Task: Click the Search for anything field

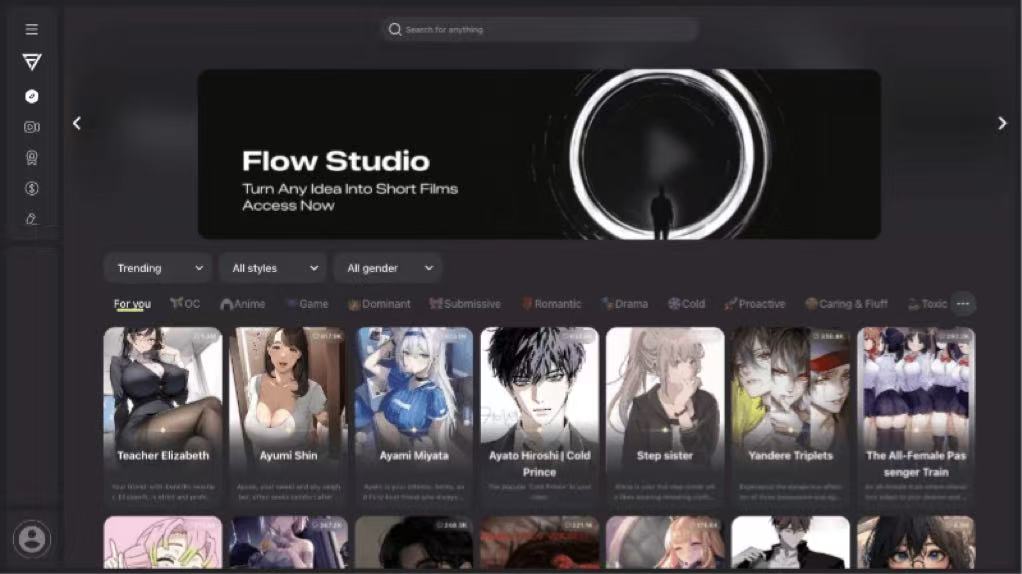Action: pos(539,30)
